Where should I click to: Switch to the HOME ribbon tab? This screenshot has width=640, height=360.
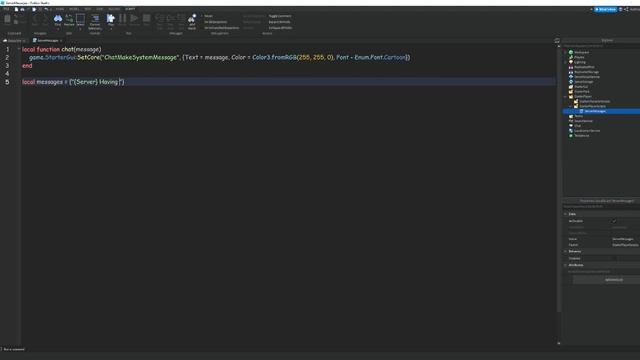tap(60, 9)
